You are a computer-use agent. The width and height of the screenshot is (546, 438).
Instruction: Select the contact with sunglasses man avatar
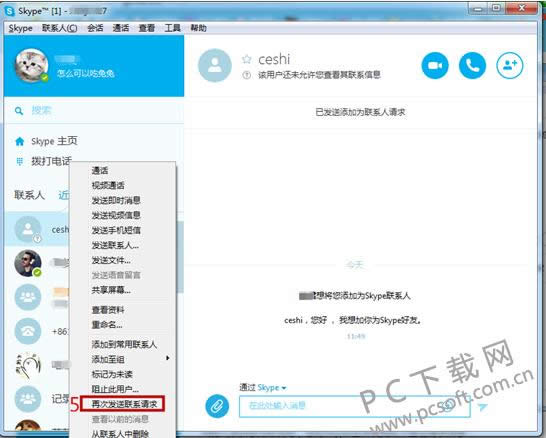coord(28,263)
